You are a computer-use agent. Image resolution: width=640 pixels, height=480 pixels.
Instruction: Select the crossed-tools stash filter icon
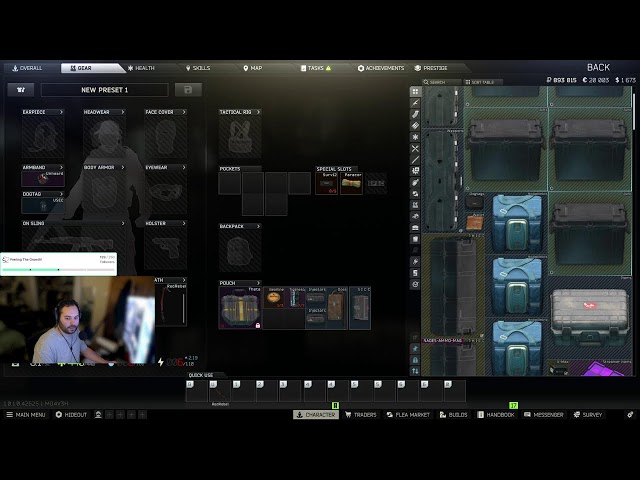point(415,149)
